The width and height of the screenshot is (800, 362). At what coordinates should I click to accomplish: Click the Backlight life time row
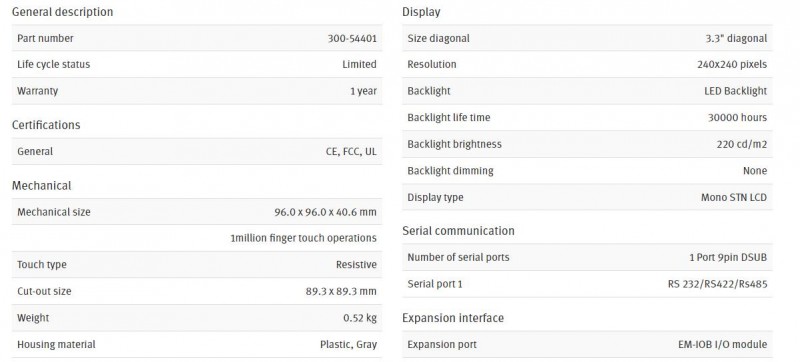(587, 117)
